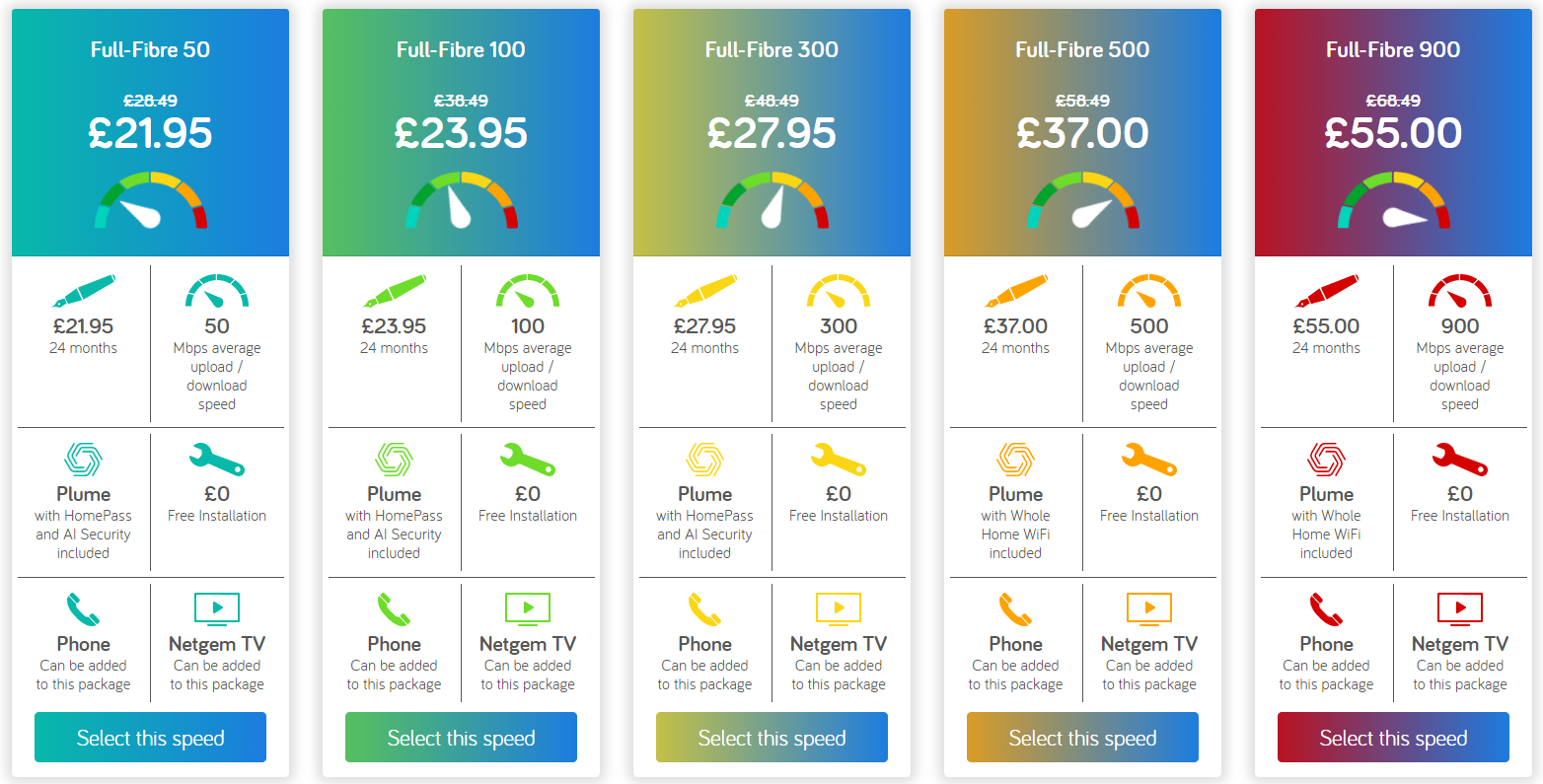Click the red wrench Free Installation icon

coord(1460,460)
